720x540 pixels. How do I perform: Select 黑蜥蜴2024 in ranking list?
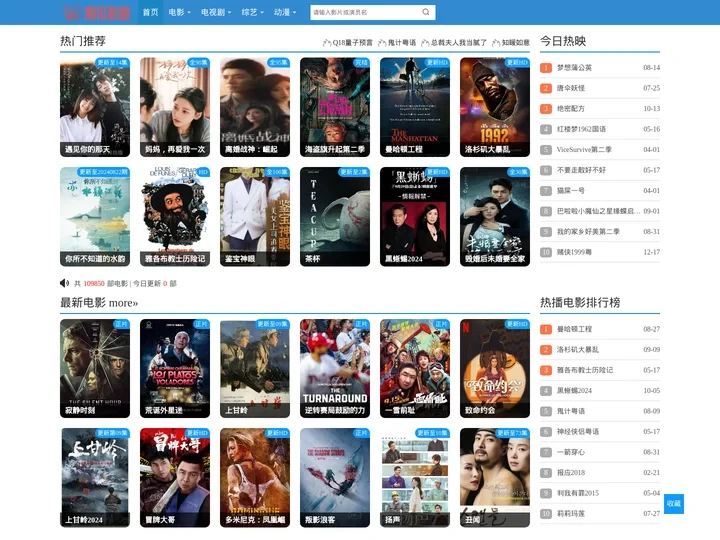coord(574,391)
